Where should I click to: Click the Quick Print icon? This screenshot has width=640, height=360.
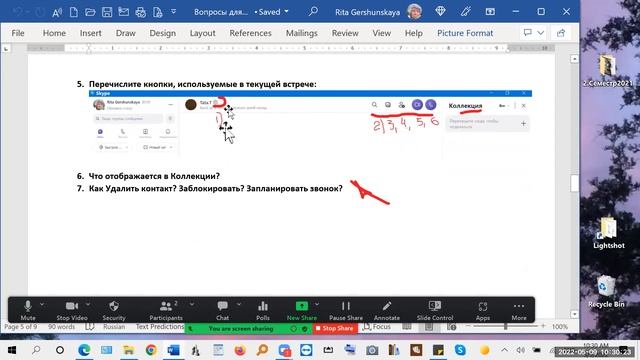pos(140,12)
